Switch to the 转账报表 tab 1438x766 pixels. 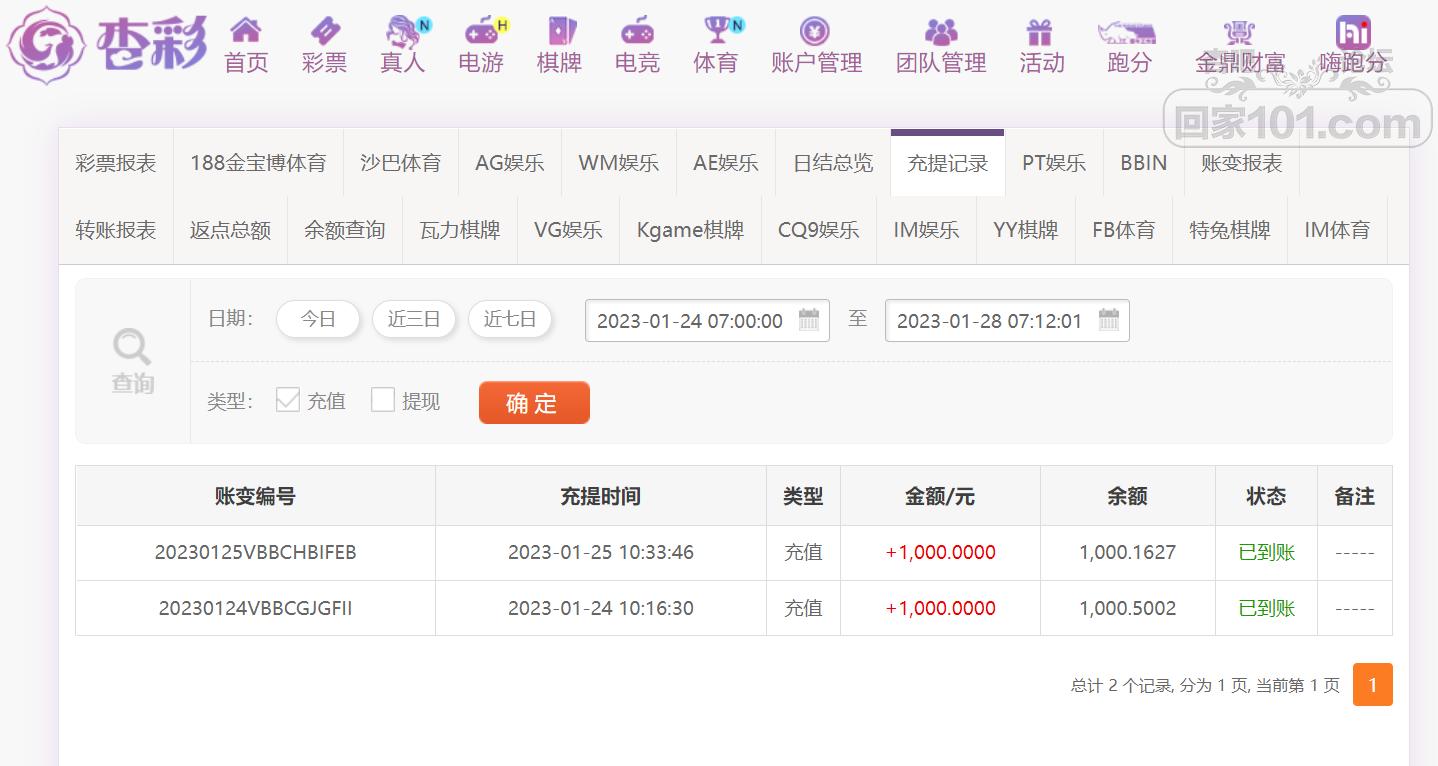click(116, 230)
